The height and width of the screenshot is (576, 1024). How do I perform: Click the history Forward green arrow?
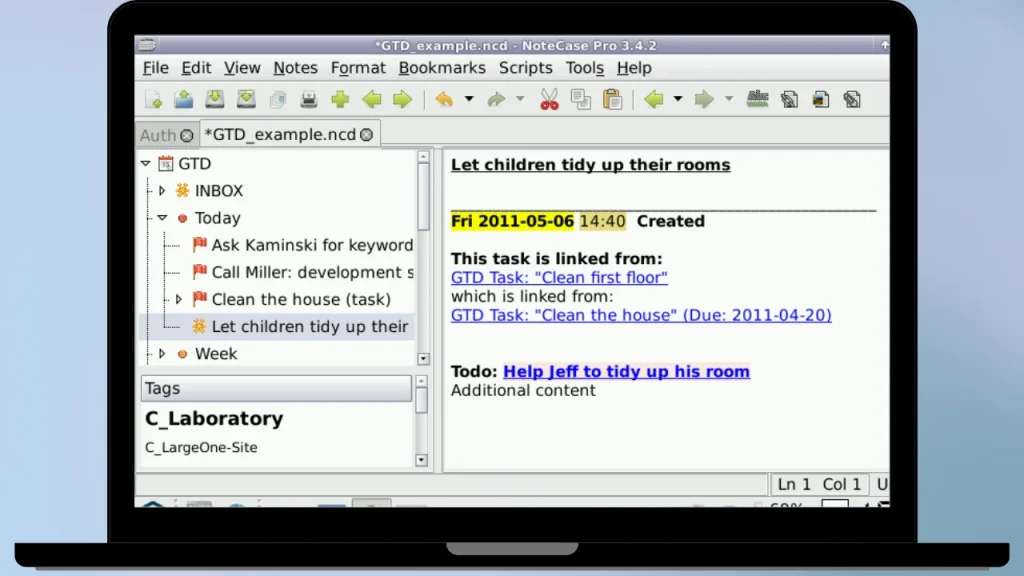pos(704,99)
